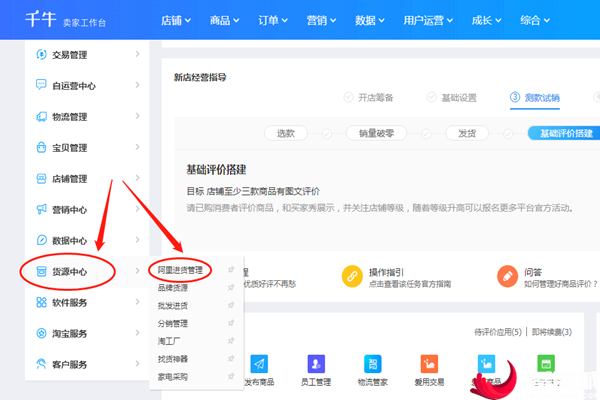Click the 数据中心 compass icon
The image size is (600, 400).
[x=41, y=240]
